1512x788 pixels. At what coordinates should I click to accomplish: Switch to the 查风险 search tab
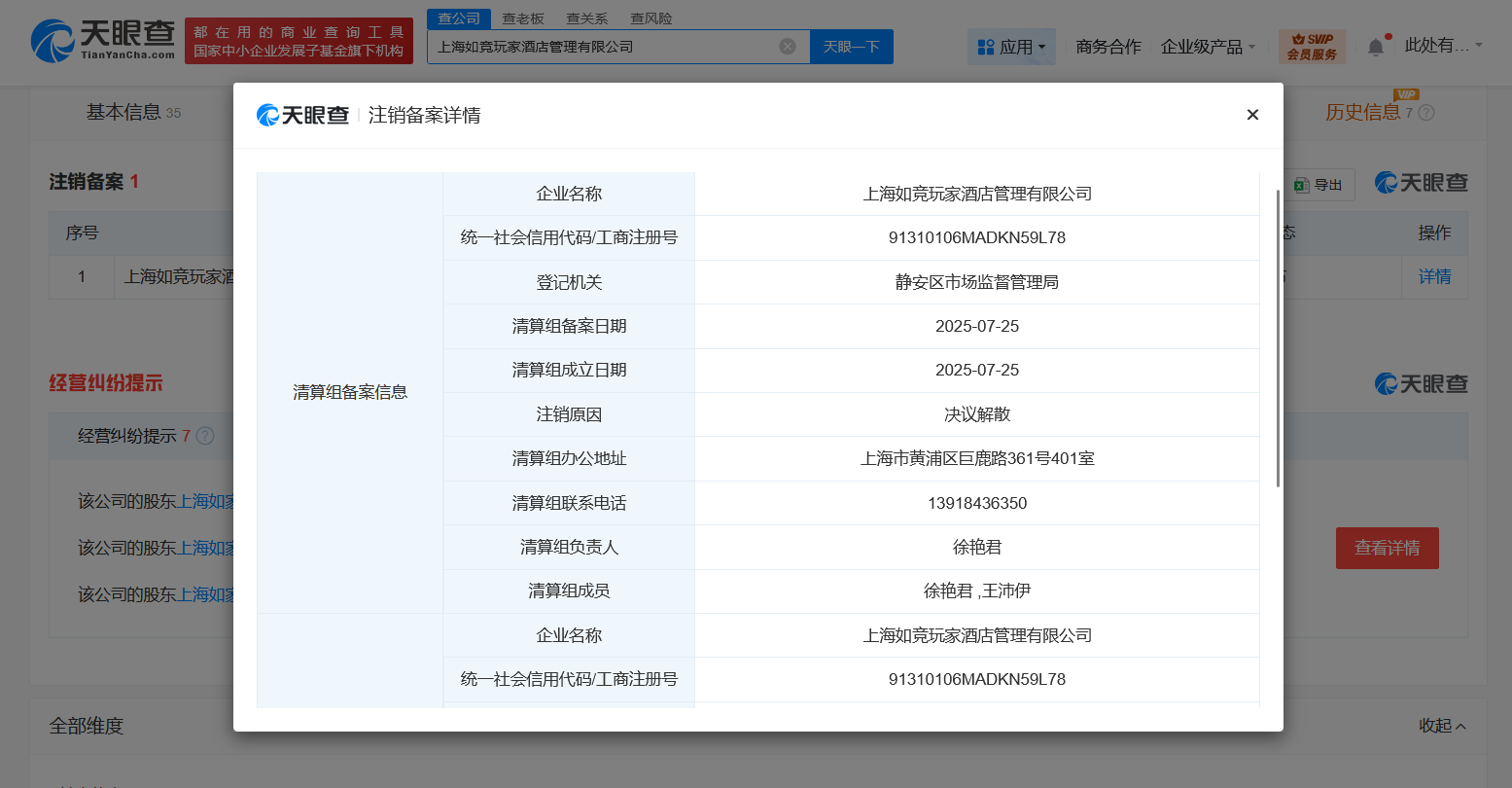click(x=651, y=18)
